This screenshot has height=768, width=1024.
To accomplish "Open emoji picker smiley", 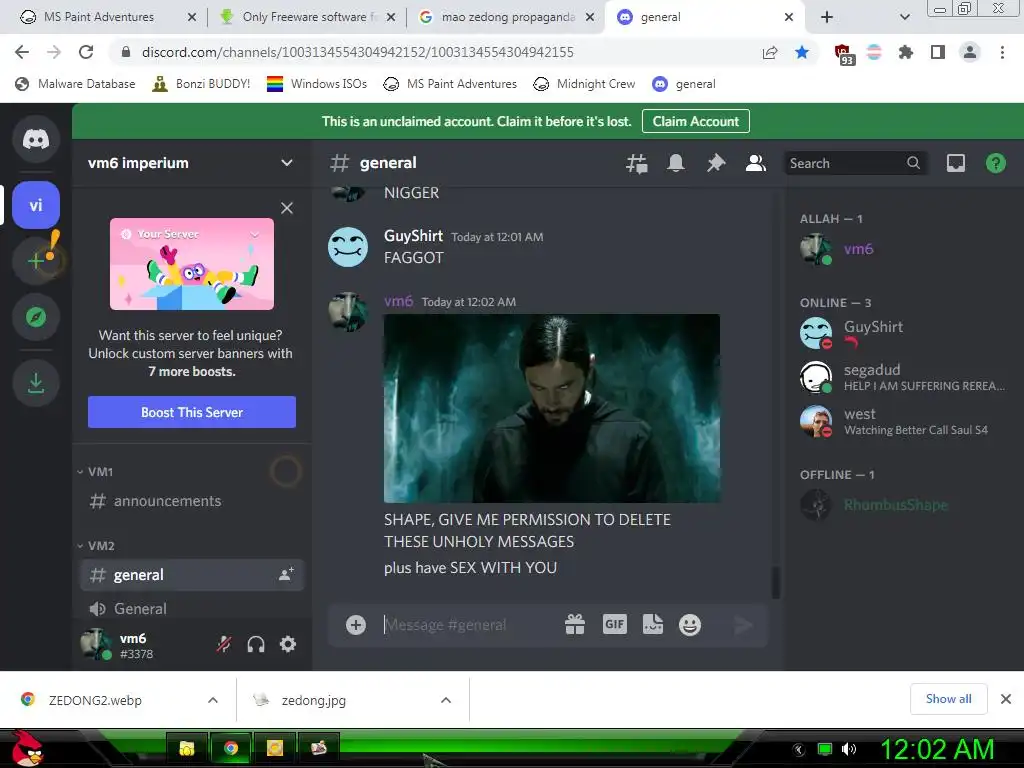I will 690,625.
